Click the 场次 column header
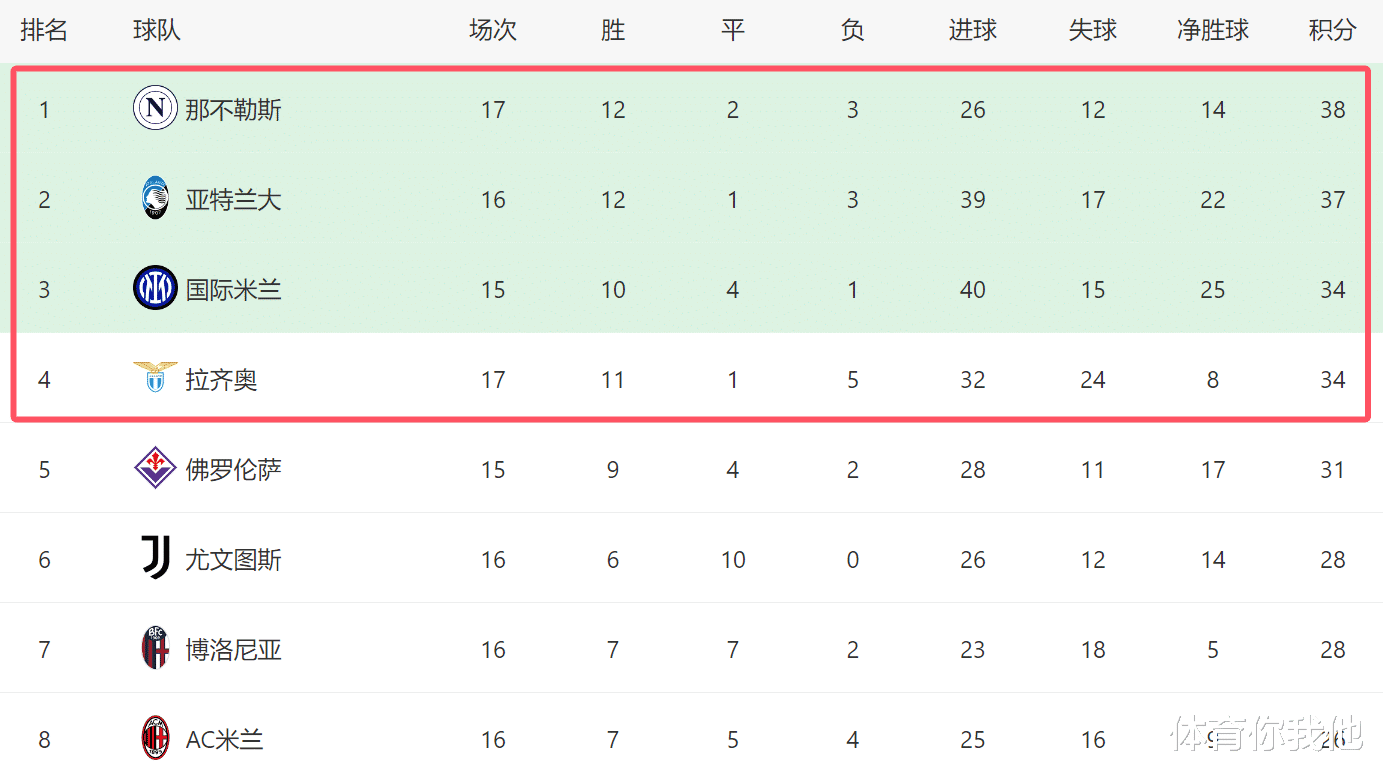 click(493, 30)
